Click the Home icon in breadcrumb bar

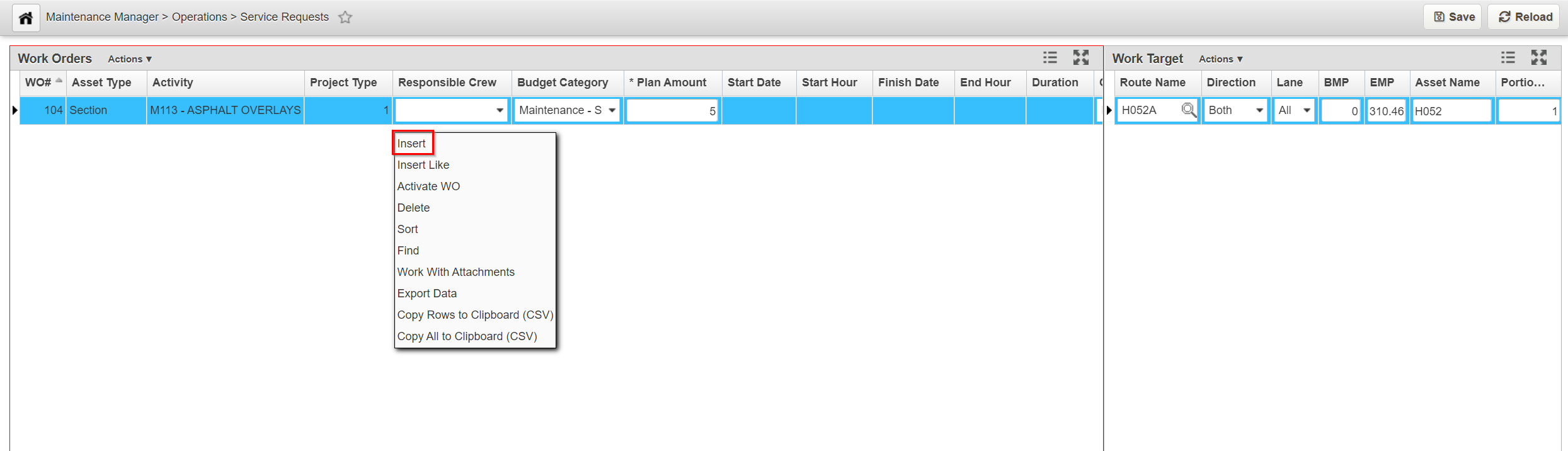coord(26,18)
